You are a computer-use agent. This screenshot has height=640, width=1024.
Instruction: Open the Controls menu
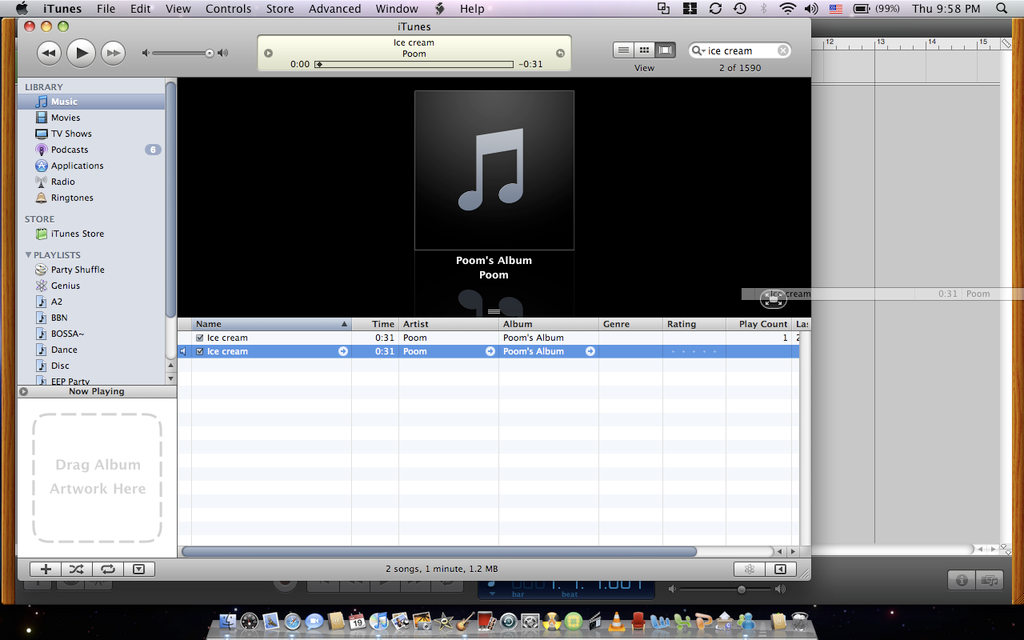click(228, 8)
